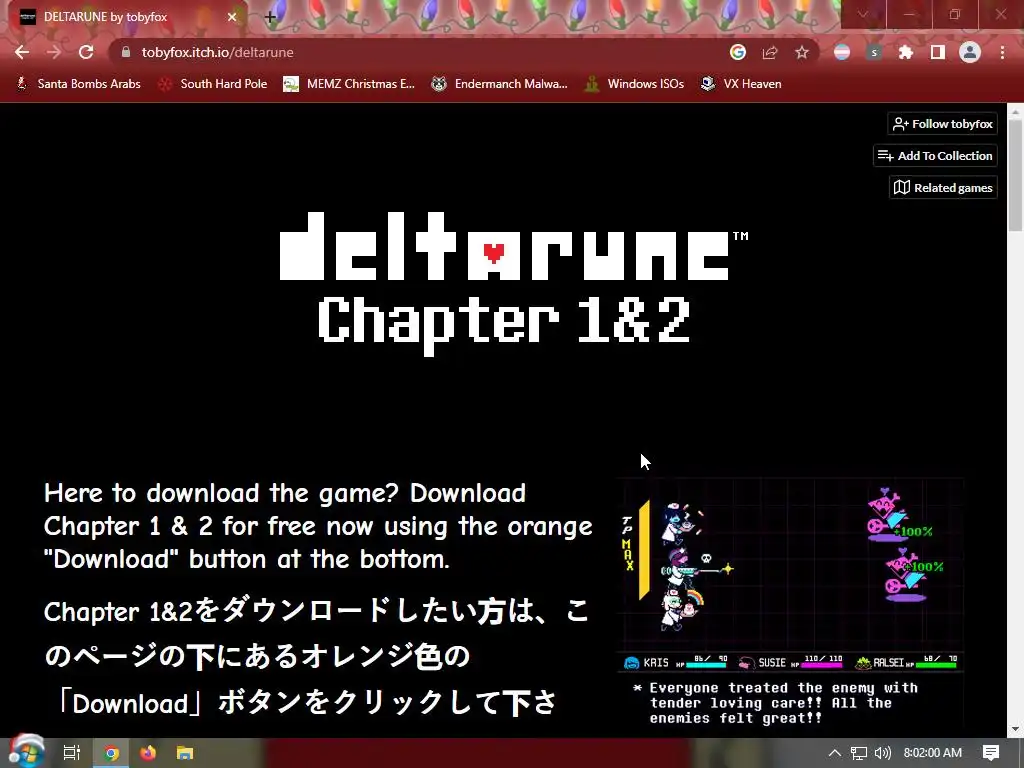Click the scrollbar down arrow

[x=1016, y=729]
